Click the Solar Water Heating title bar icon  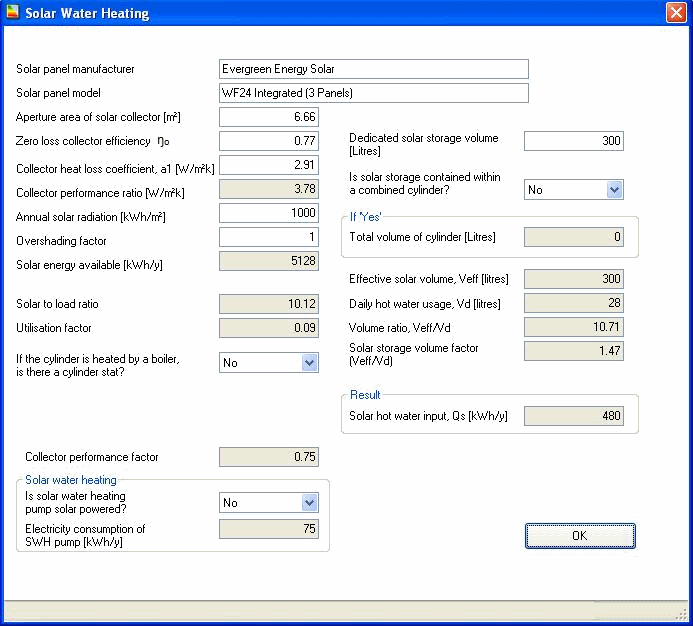[x=13, y=12]
